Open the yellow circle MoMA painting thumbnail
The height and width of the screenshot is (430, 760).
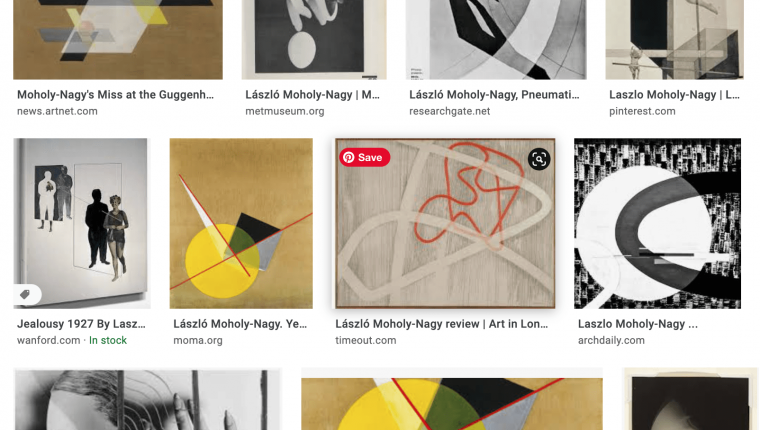pyautogui.click(x=241, y=223)
